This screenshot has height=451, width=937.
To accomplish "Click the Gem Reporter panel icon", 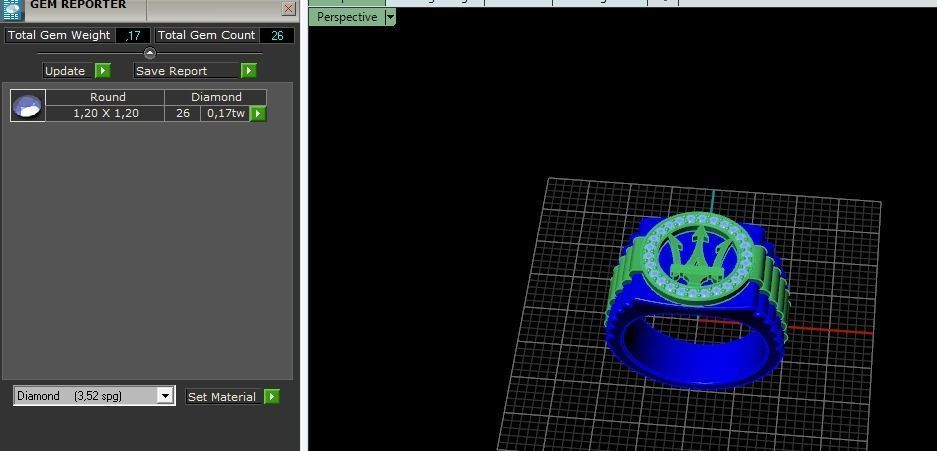I will pyautogui.click(x=13, y=8).
